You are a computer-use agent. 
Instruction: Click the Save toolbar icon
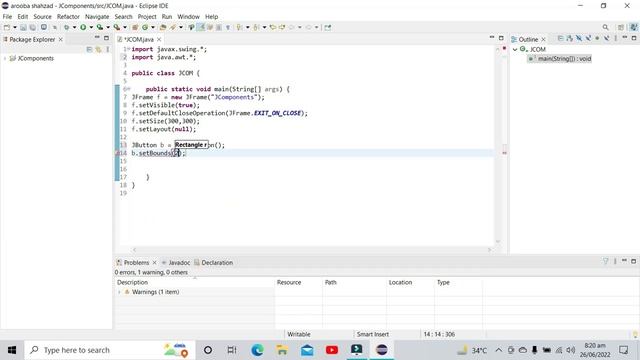[23, 27]
